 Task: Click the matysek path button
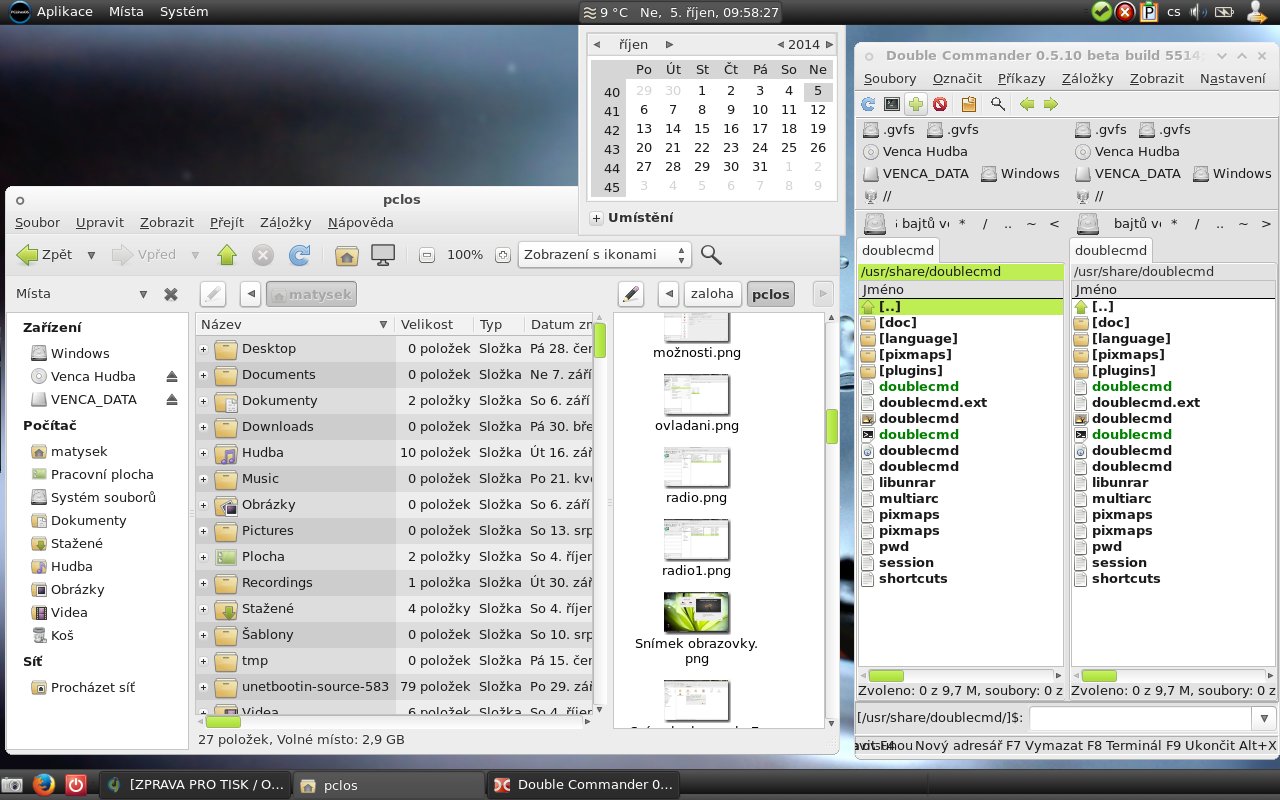(x=311, y=294)
